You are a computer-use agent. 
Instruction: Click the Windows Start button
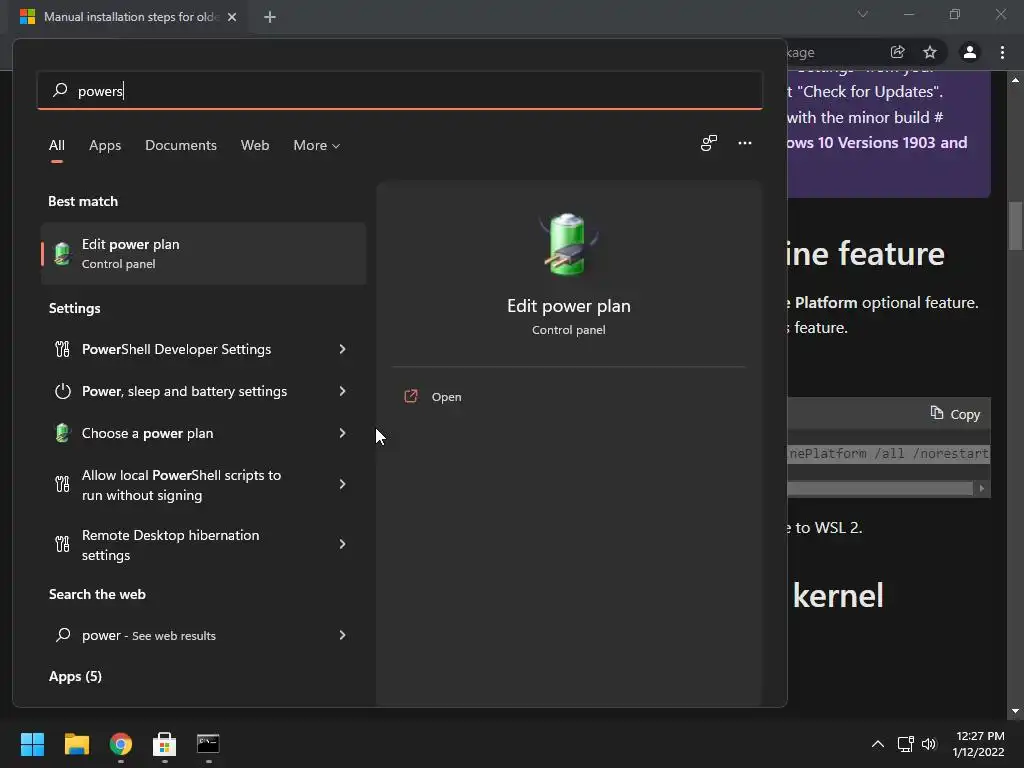[x=32, y=744]
